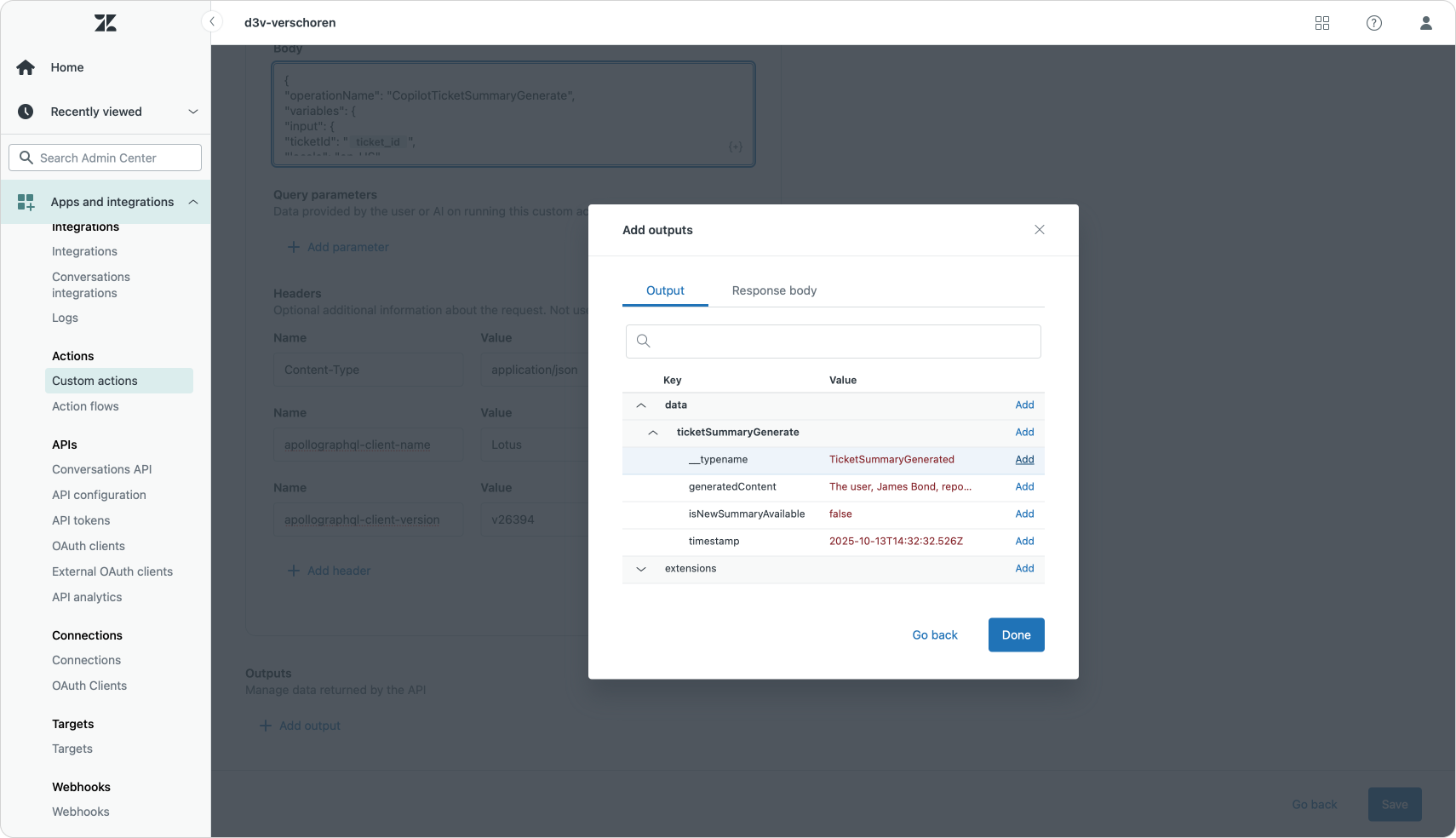The height and width of the screenshot is (838, 1456).
Task: Click the output search field in the dialog
Action: click(834, 342)
